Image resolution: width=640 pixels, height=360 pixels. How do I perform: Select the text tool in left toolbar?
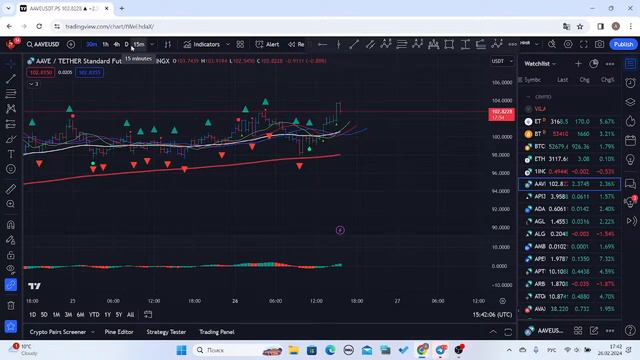(x=11, y=154)
